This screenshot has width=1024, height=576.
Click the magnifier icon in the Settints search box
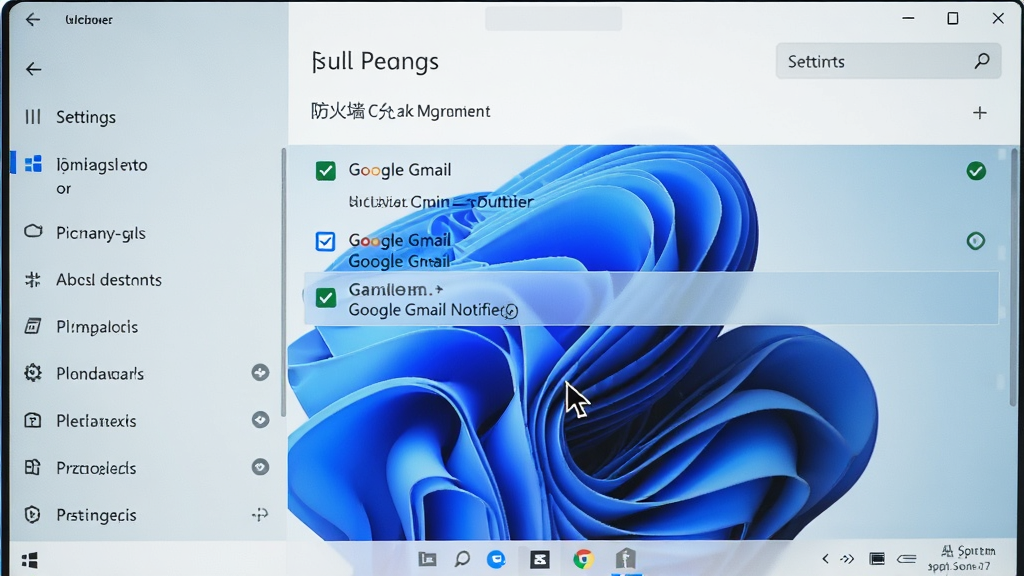pos(982,61)
